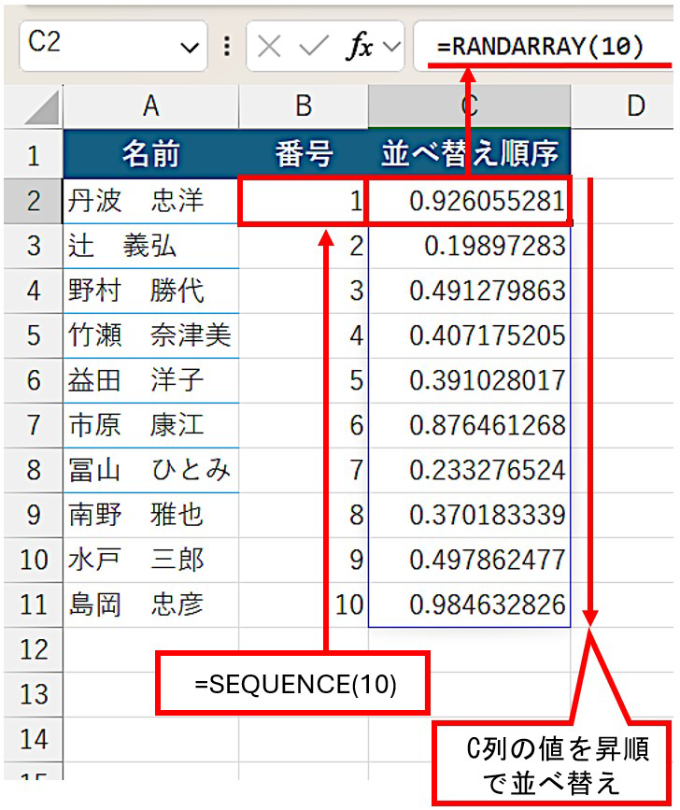Click cell B2 containing 1
Screen dimensions: 680x810
point(303,201)
